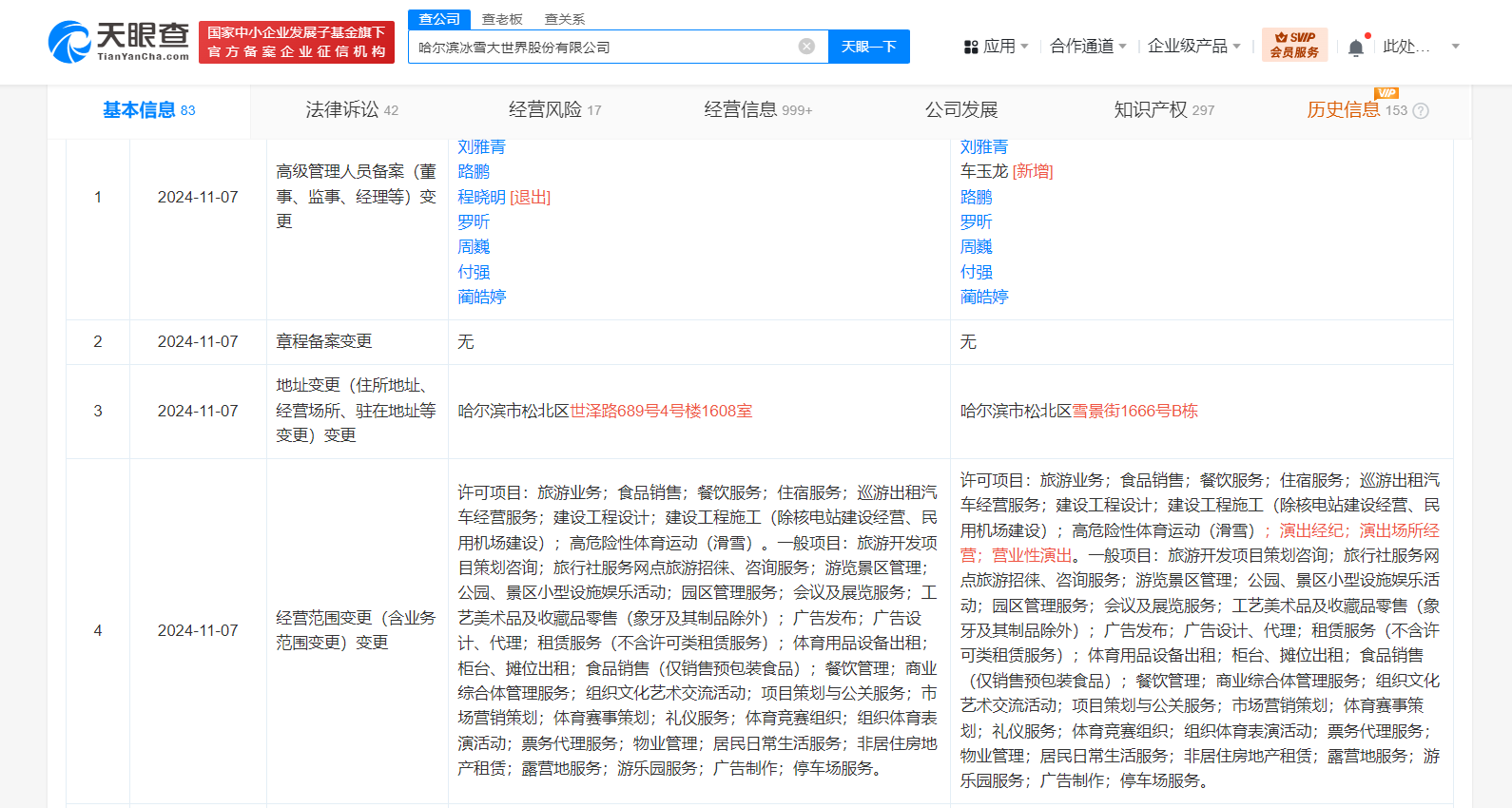Open 蔺皓婷 link in the right column
This screenshot has height=808, width=1512.
pos(984,297)
